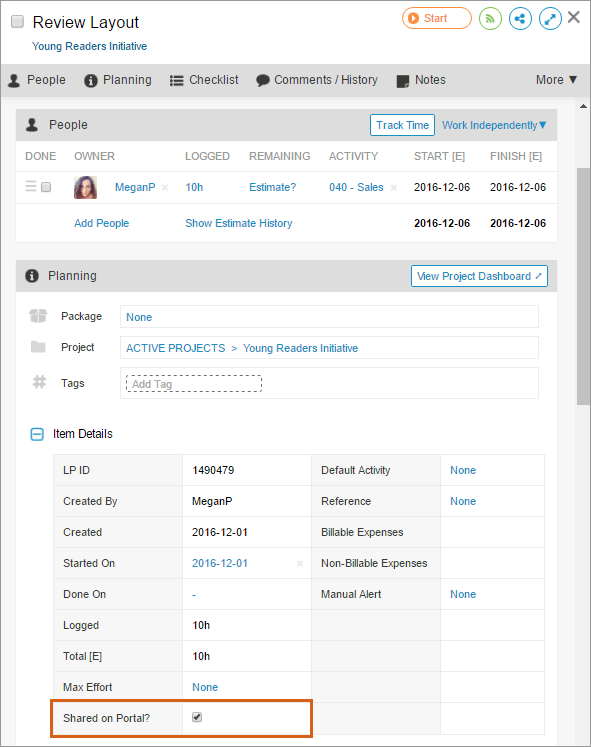Switch to the People tab
591x747 pixels.
point(37,80)
